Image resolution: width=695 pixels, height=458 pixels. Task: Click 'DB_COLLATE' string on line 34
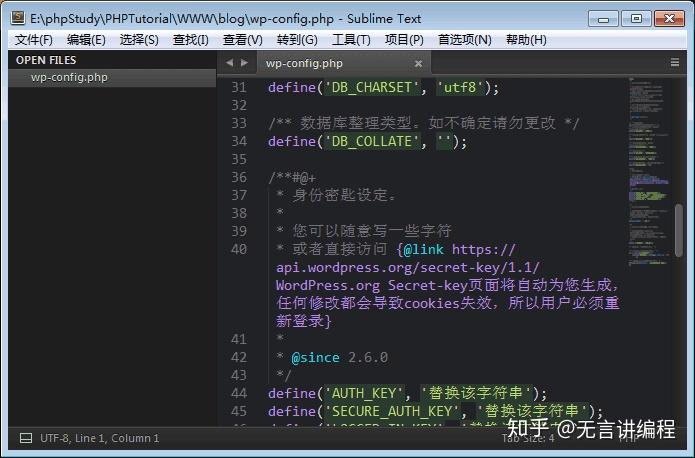click(372, 141)
